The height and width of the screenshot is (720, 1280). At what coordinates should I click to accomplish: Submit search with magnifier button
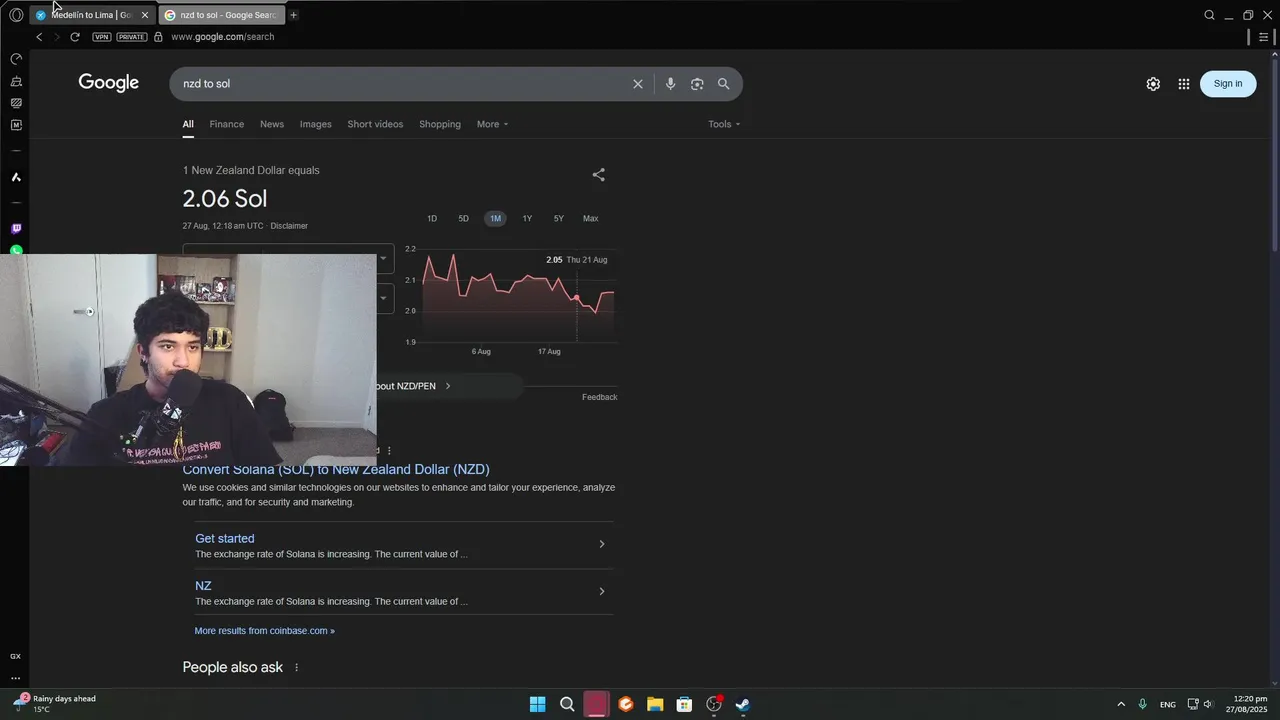724,84
